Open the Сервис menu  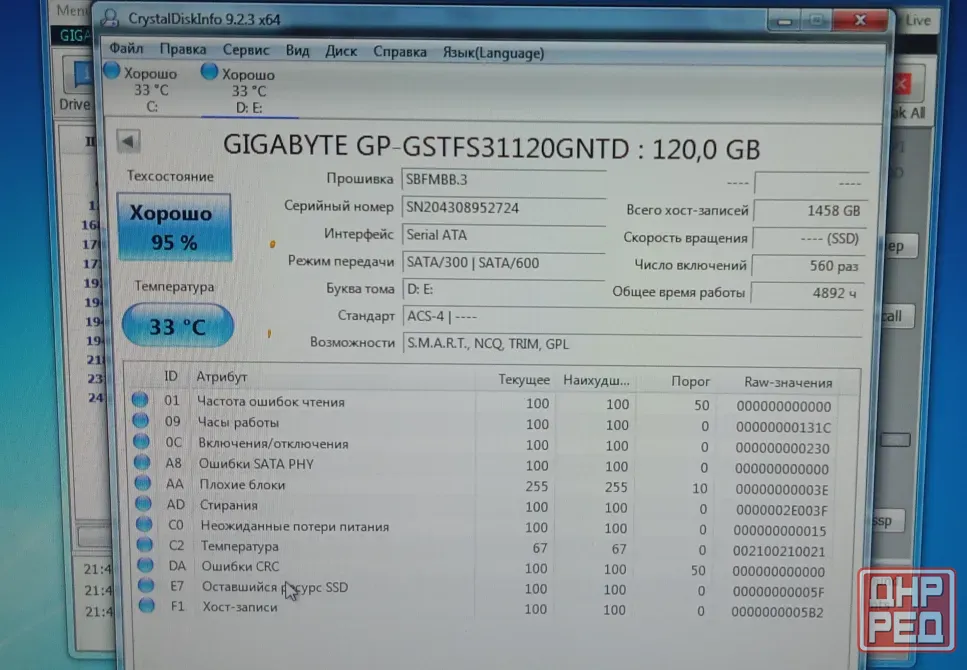[x=245, y=50]
